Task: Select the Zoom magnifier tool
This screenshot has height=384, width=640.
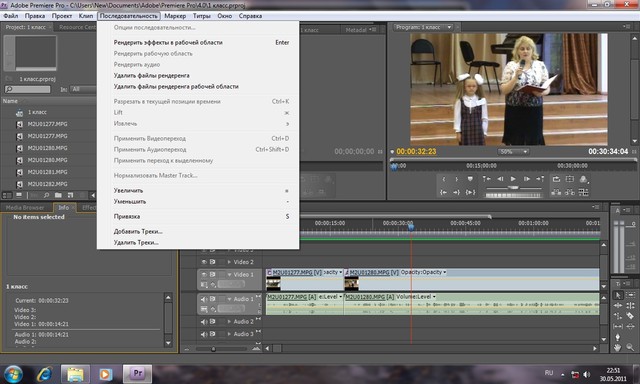Action: tap(631, 348)
